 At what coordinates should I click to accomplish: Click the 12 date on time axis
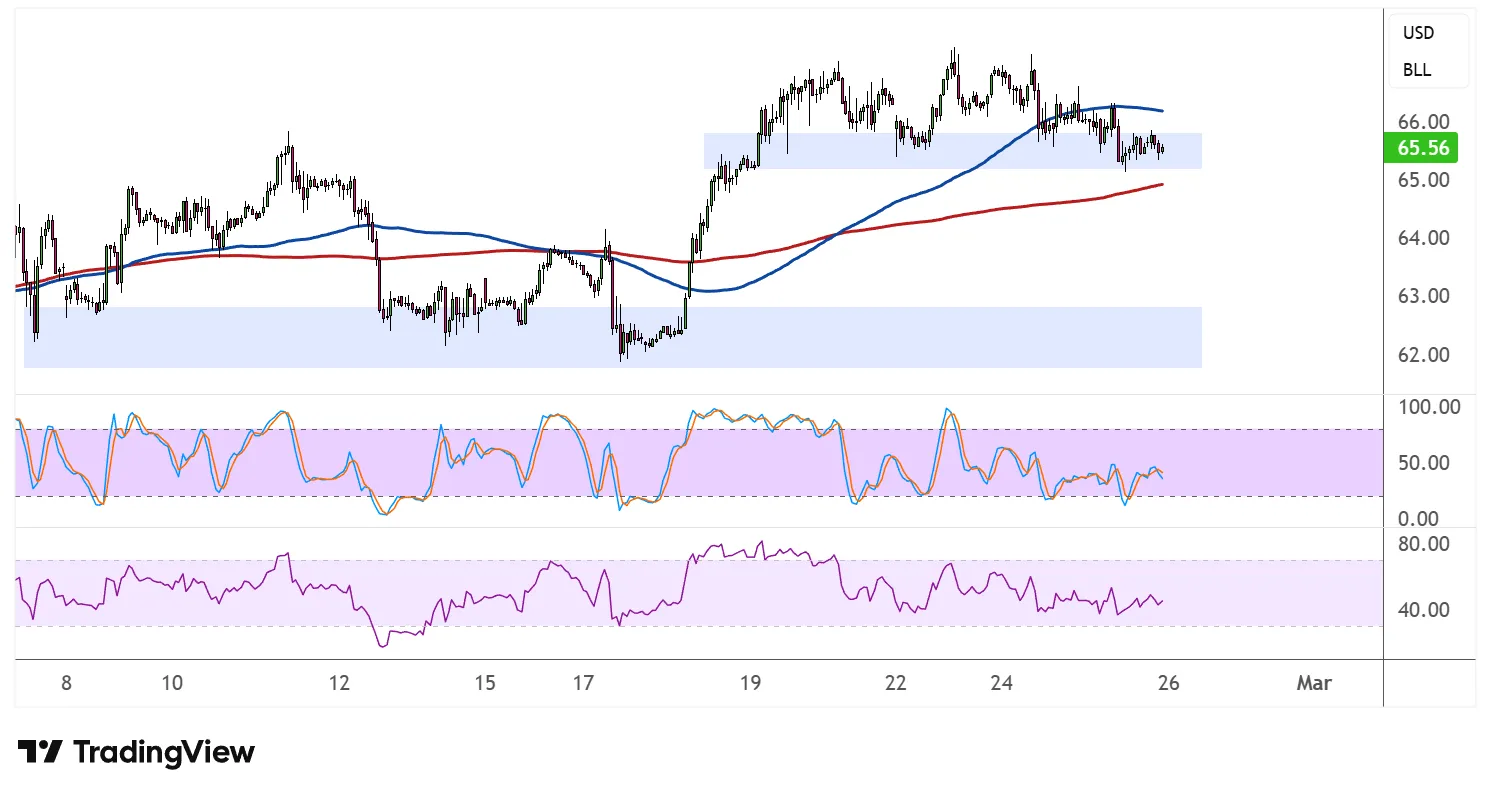click(339, 684)
